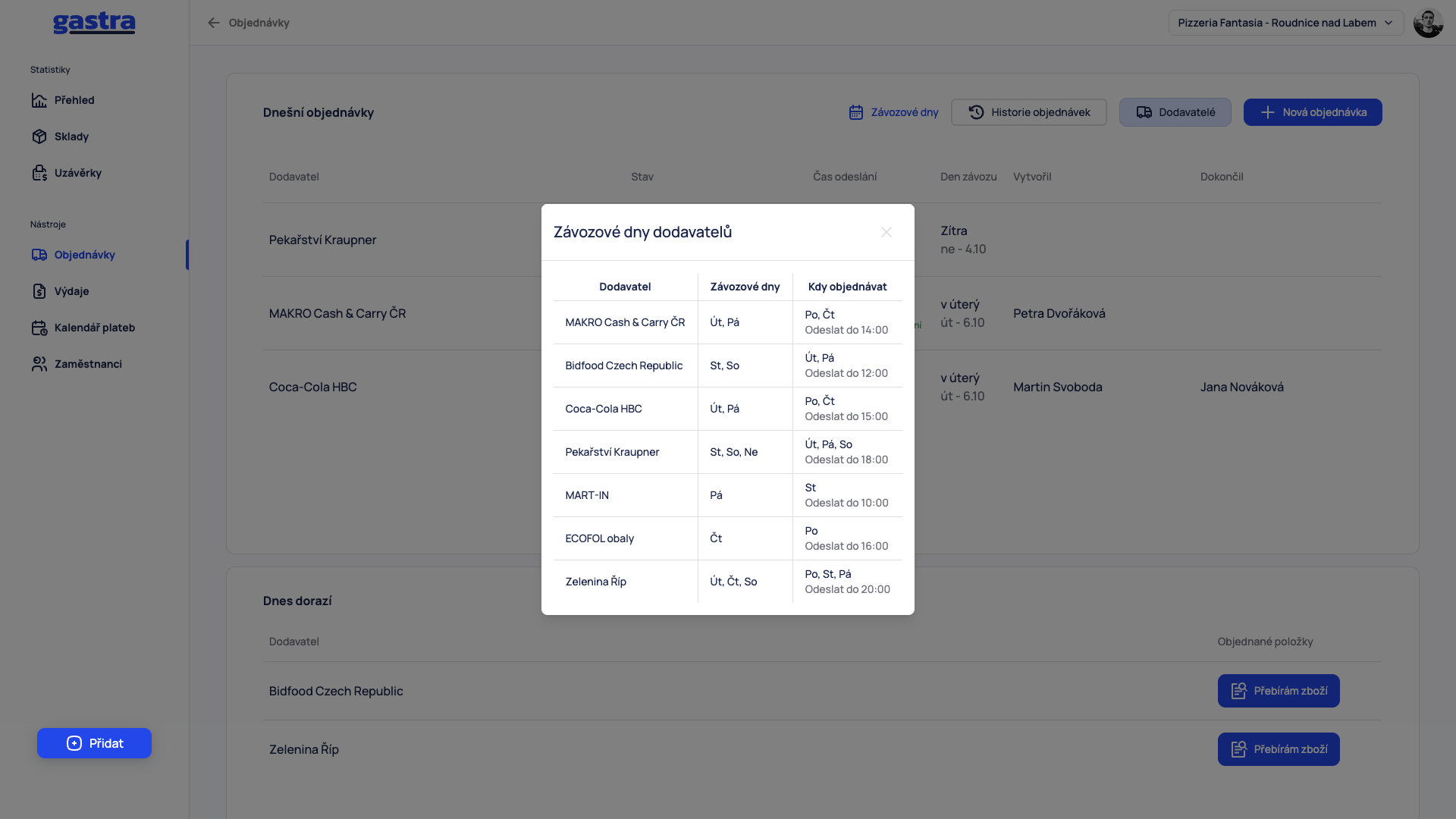Image resolution: width=1456 pixels, height=819 pixels.
Task: Click the Dodavatelé button
Action: (x=1175, y=112)
